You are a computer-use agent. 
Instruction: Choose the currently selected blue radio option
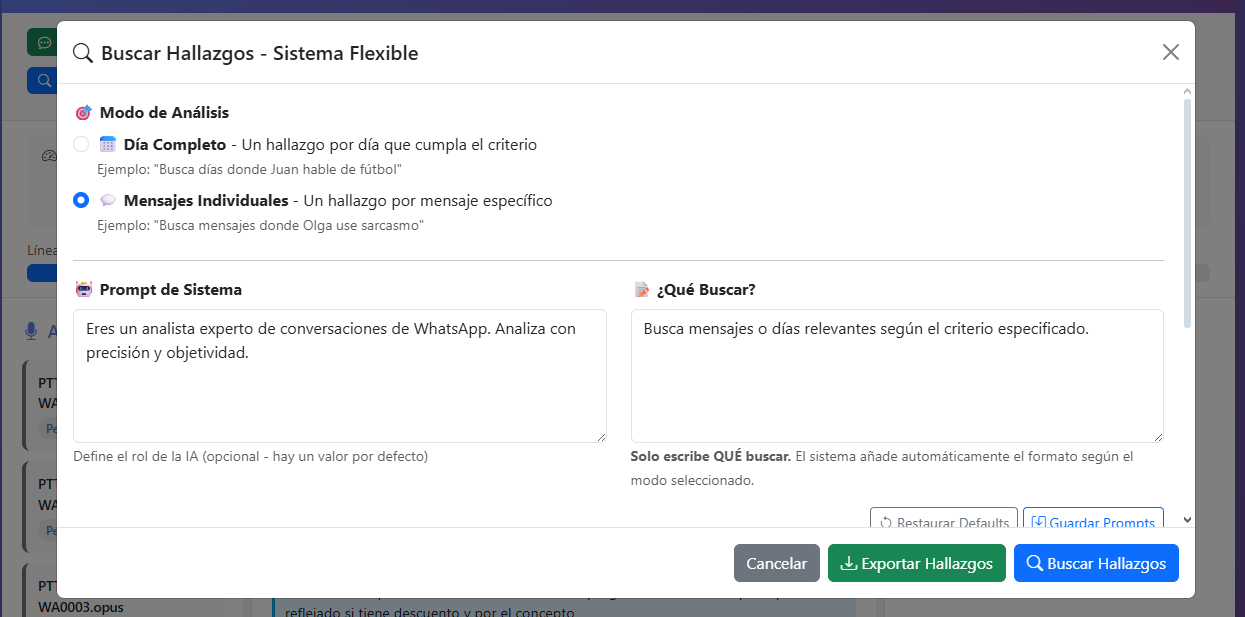pyautogui.click(x=81, y=199)
